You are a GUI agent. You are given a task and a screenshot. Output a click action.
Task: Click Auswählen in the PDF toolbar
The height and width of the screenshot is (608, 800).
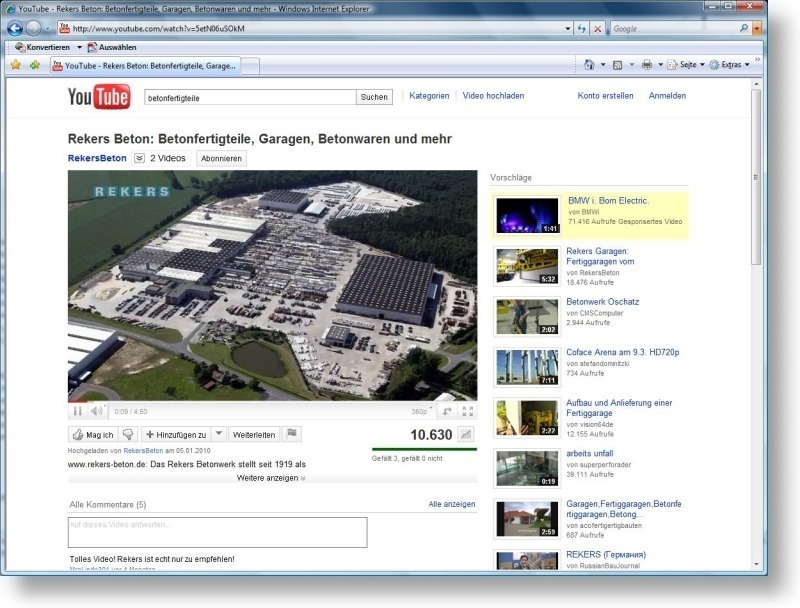112,47
